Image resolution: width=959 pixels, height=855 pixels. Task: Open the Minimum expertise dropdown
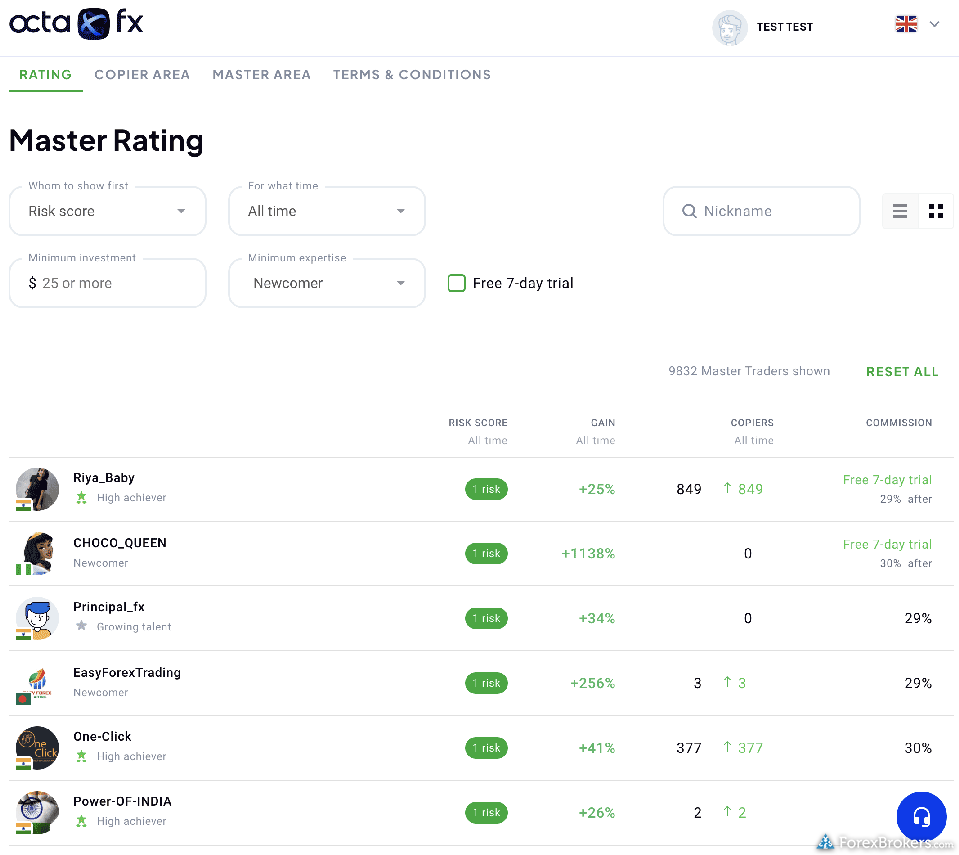pyautogui.click(x=327, y=283)
